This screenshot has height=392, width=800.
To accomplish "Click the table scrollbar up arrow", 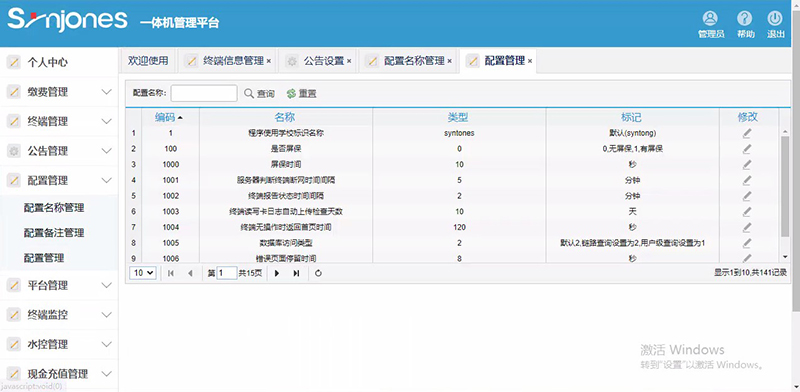I will 786,131.
